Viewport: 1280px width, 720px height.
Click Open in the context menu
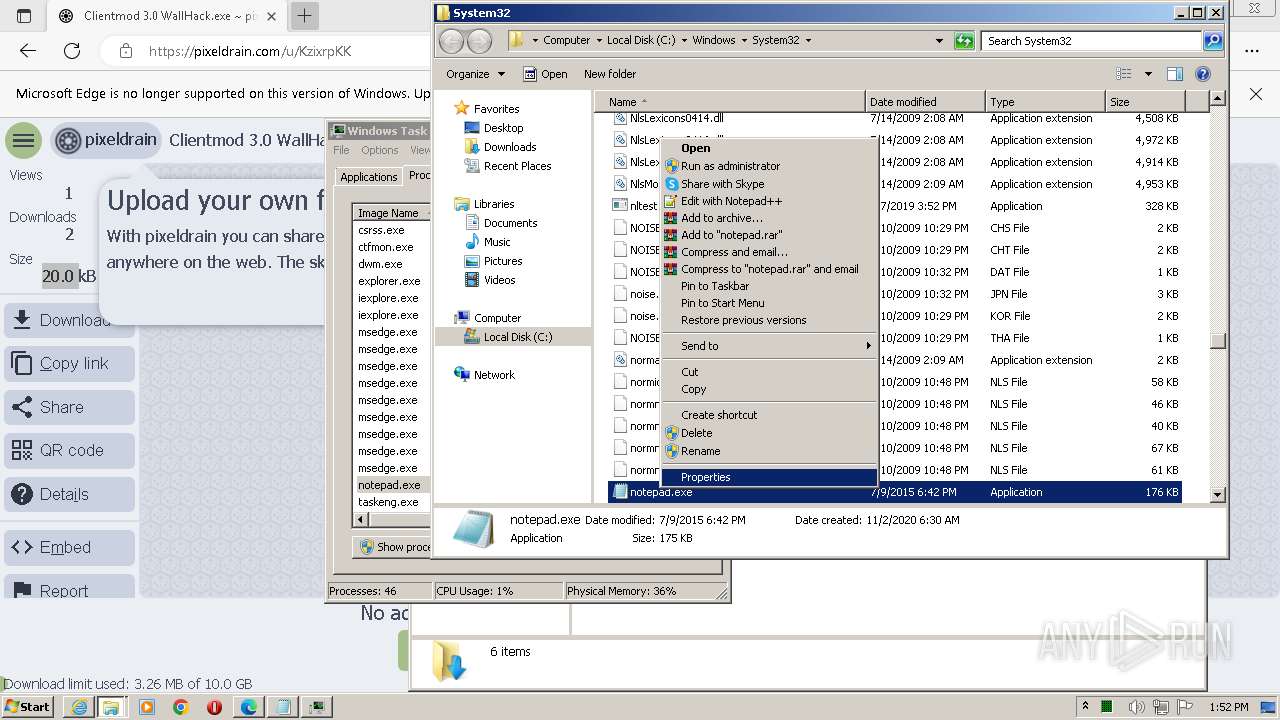click(x=695, y=148)
